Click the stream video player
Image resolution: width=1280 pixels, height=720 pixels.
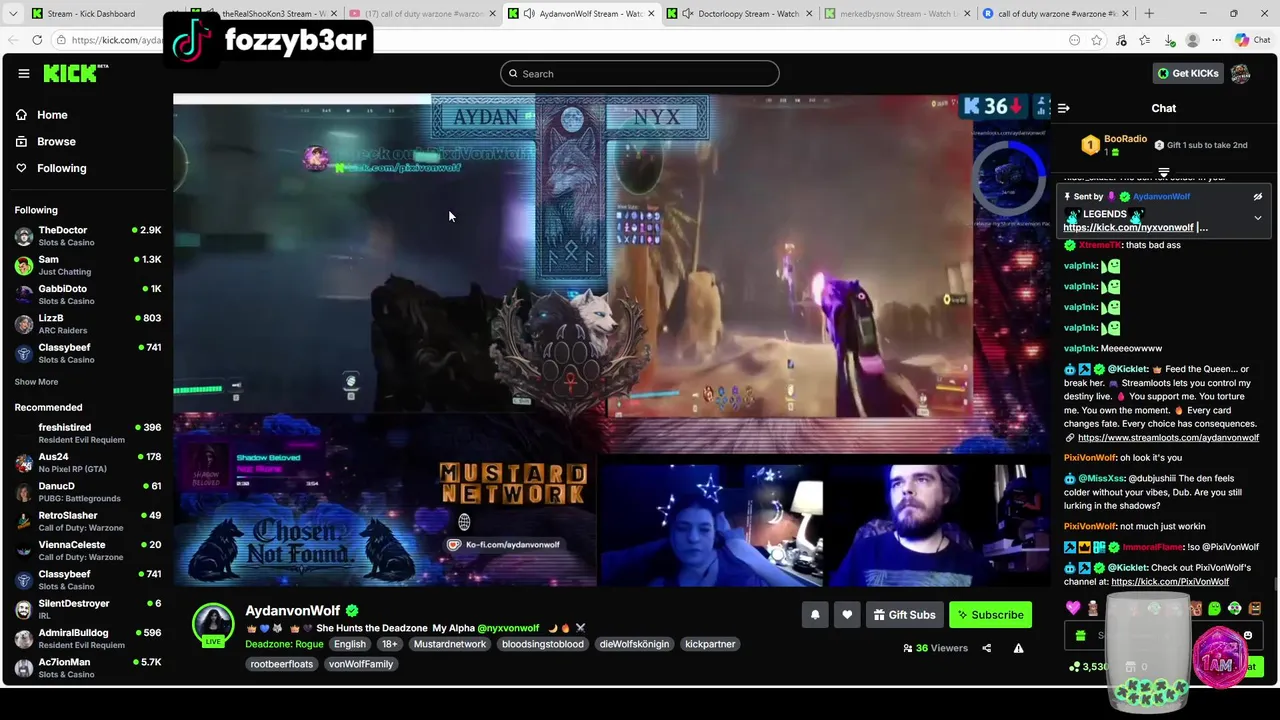click(611, 340)
